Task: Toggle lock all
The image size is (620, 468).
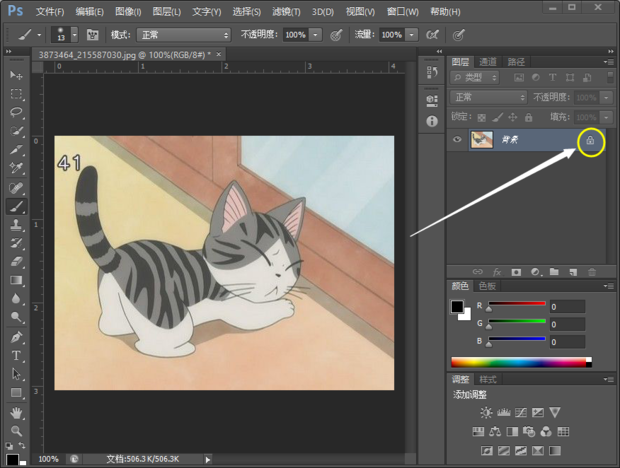Action: click(x=528, y=117)
